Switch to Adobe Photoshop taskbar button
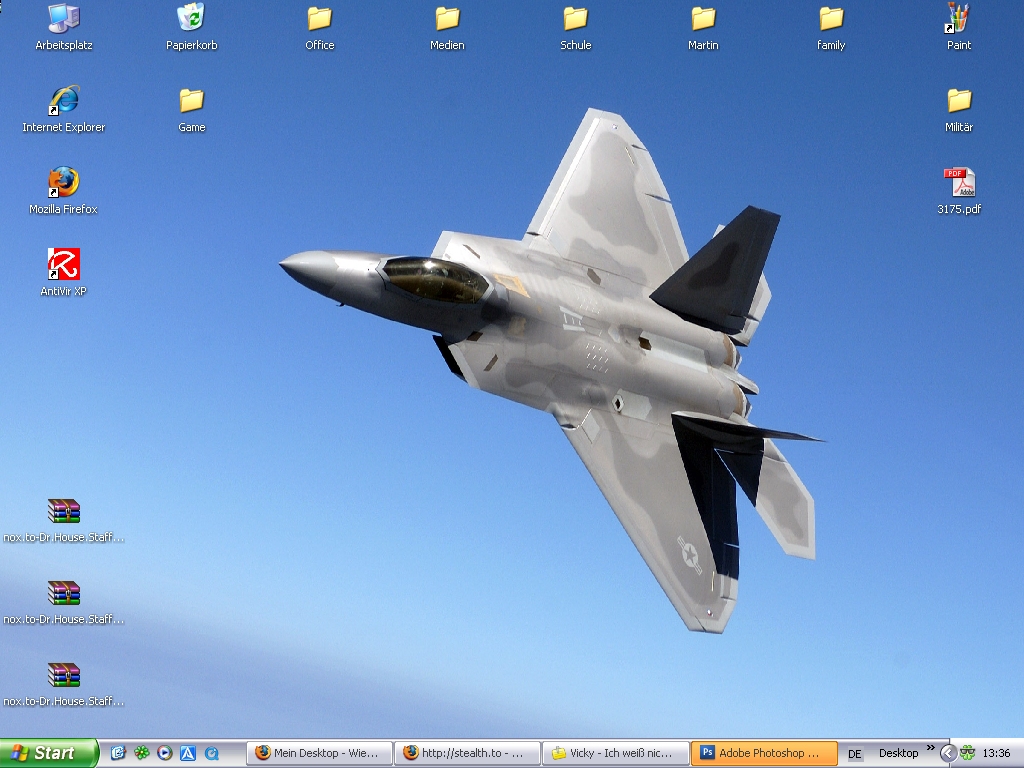1024x768 pixels. coord(764,753)
